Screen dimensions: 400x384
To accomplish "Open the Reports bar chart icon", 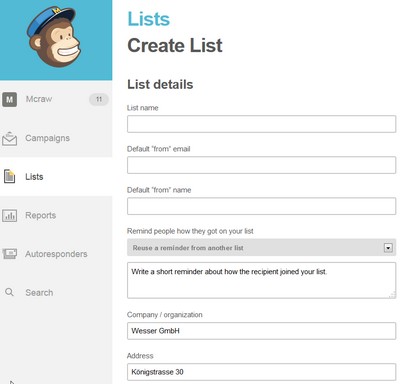I will click(9, 215).
